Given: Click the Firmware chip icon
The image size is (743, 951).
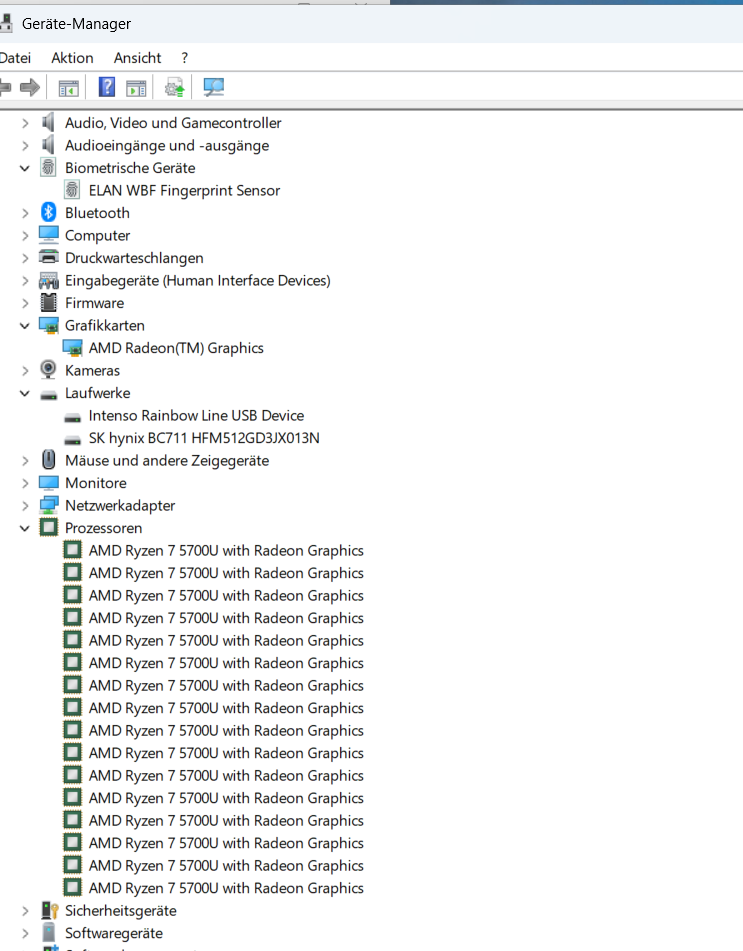Looking at the screenshot, I should pyautogui.click(x=49, y=303).
